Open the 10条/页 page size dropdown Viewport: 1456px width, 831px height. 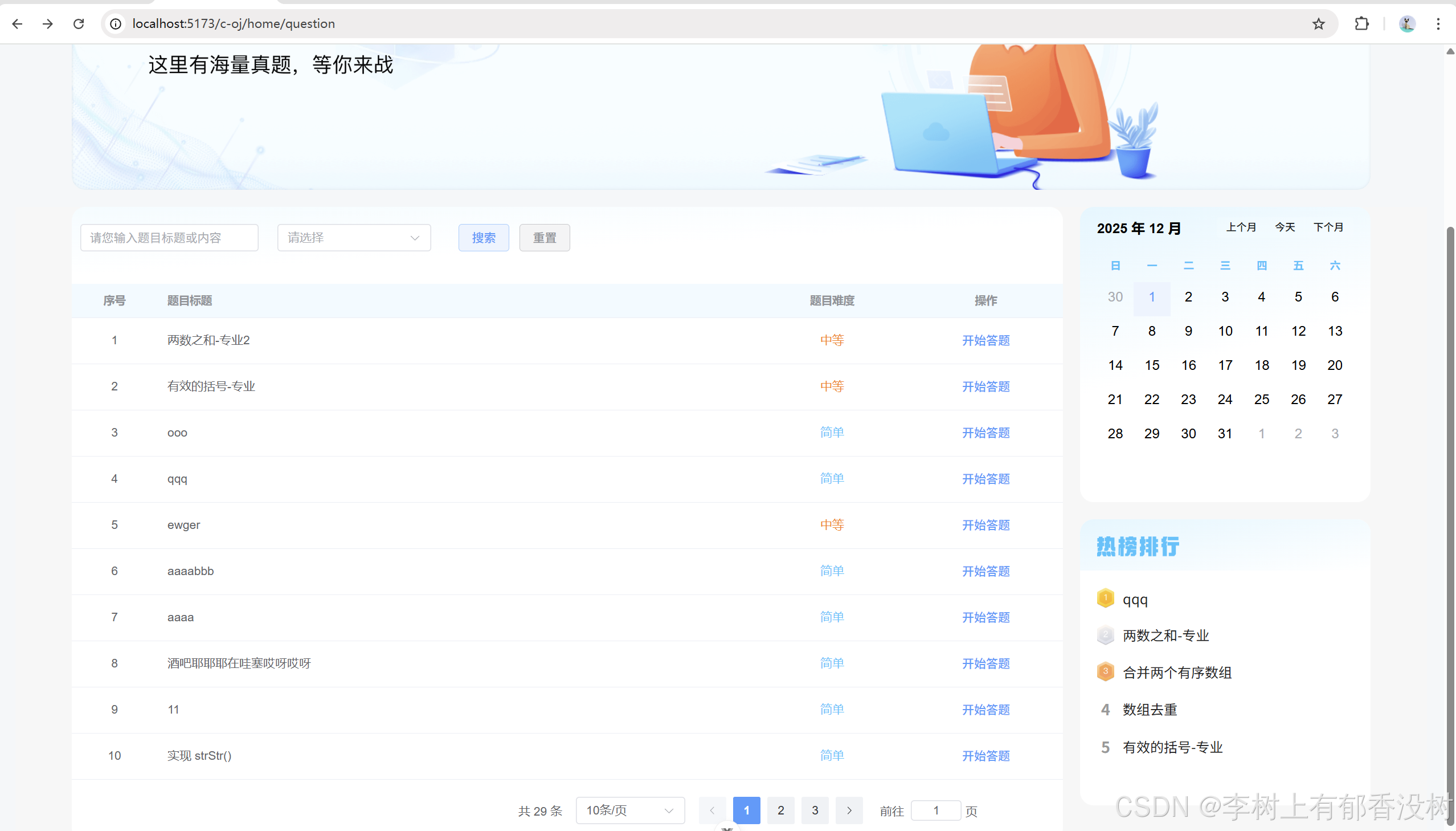click(x=629, y=810)
